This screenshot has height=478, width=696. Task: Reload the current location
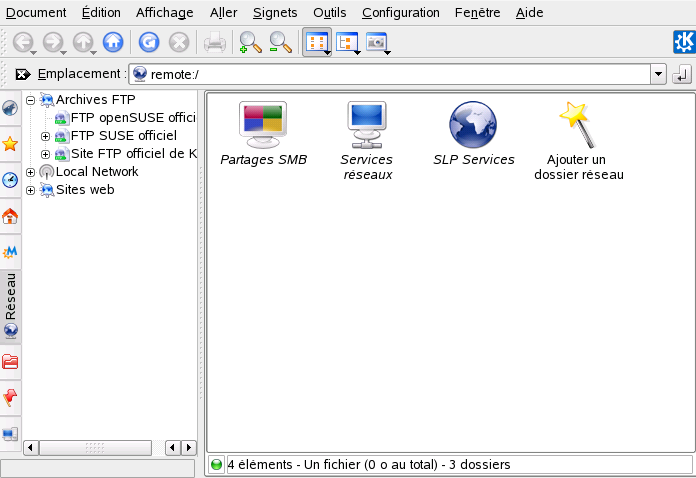pos(149,42)
